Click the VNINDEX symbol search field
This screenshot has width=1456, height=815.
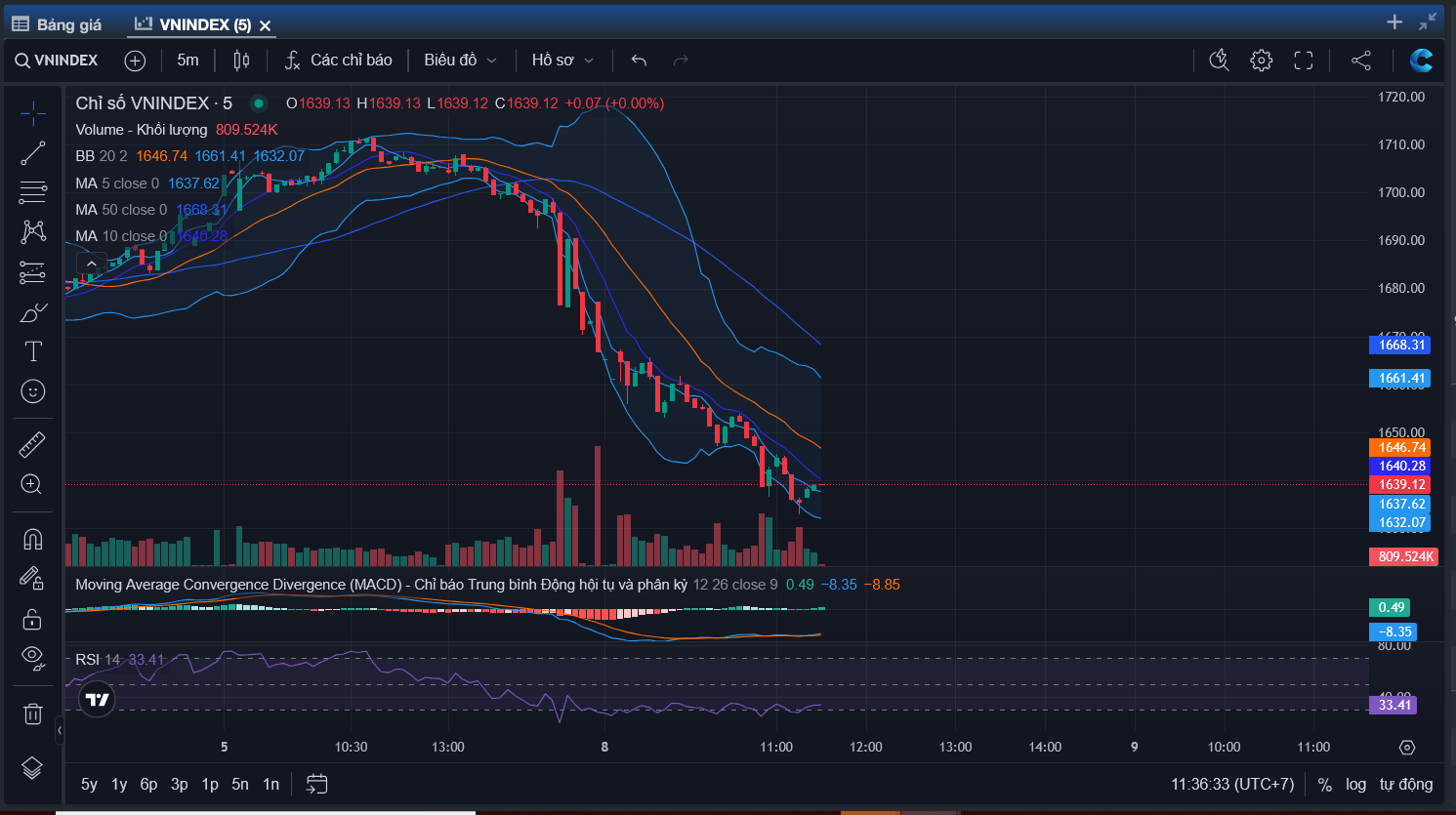tap(57, 61)
